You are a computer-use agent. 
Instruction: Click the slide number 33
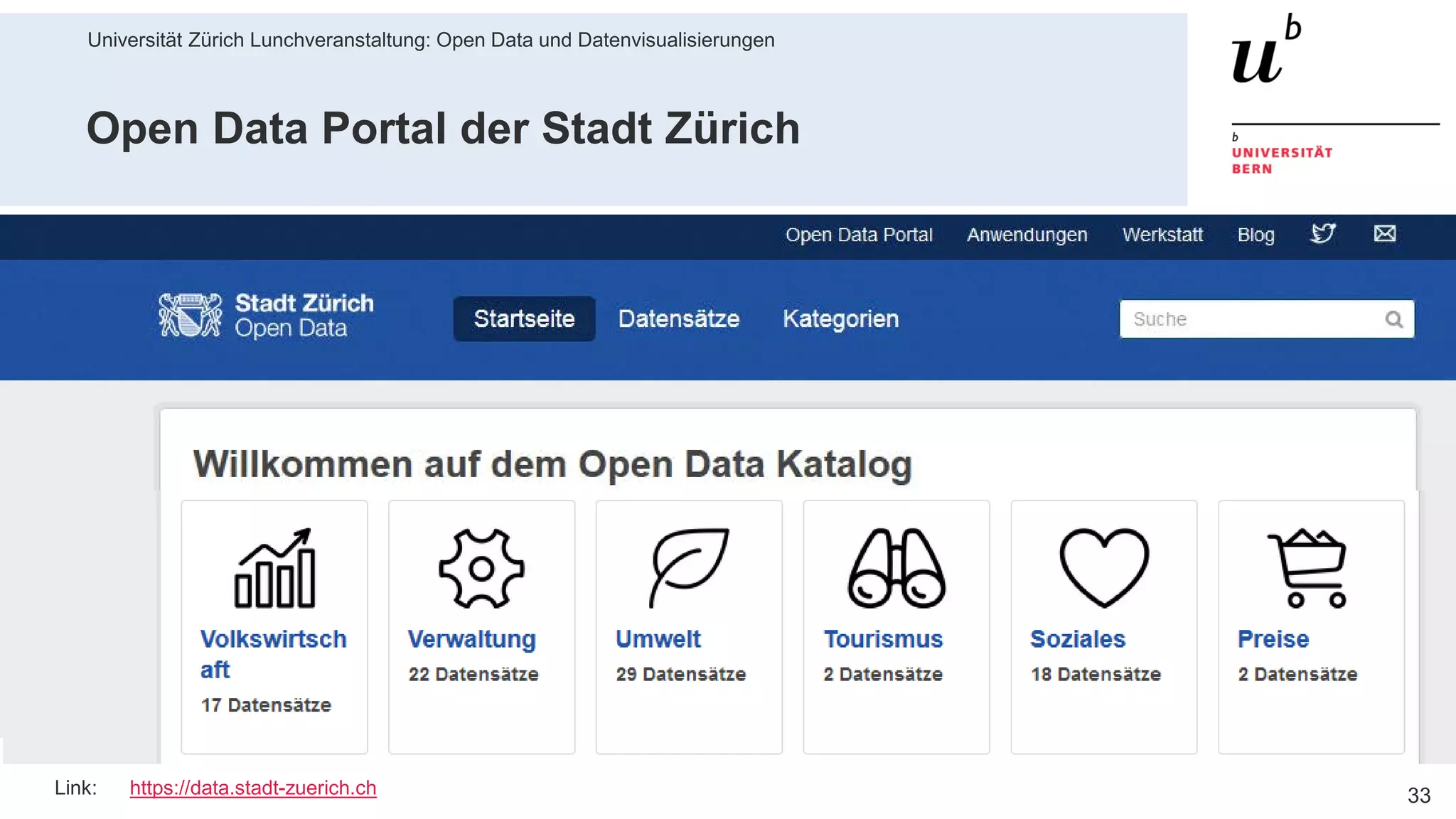coord(1419,796)
